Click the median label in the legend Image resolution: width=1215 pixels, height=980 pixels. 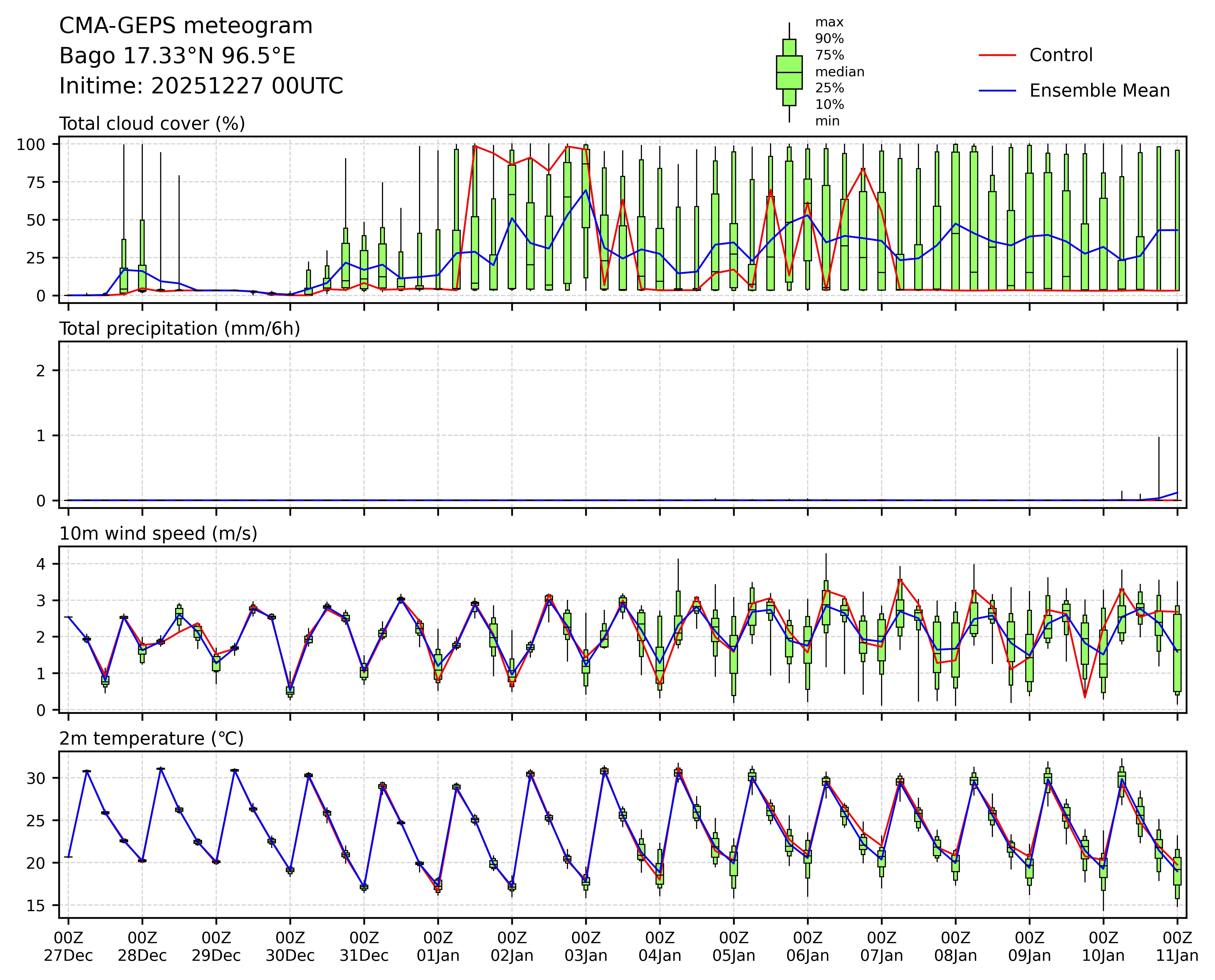839,72
